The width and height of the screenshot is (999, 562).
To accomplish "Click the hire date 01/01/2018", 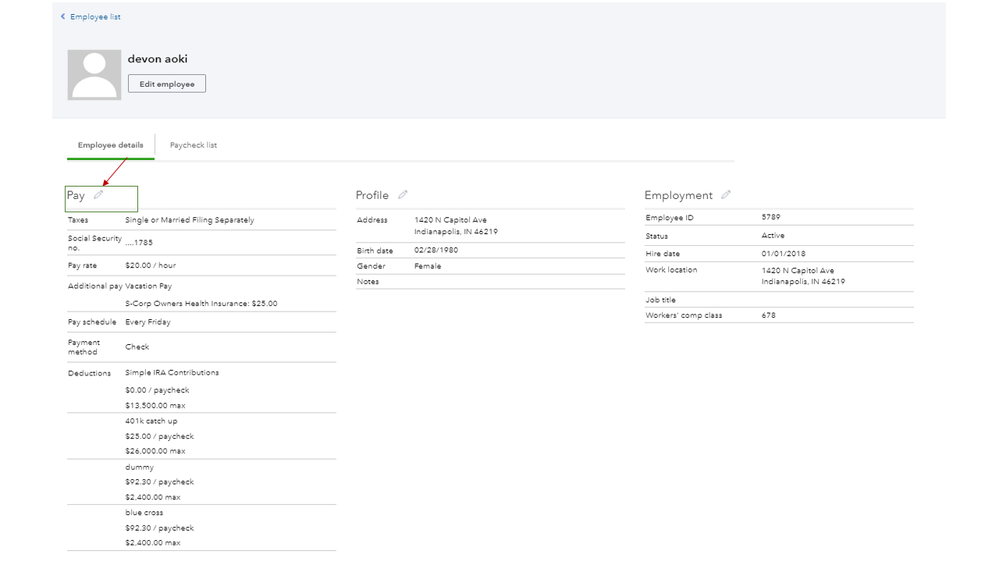I will coord(783,254).
